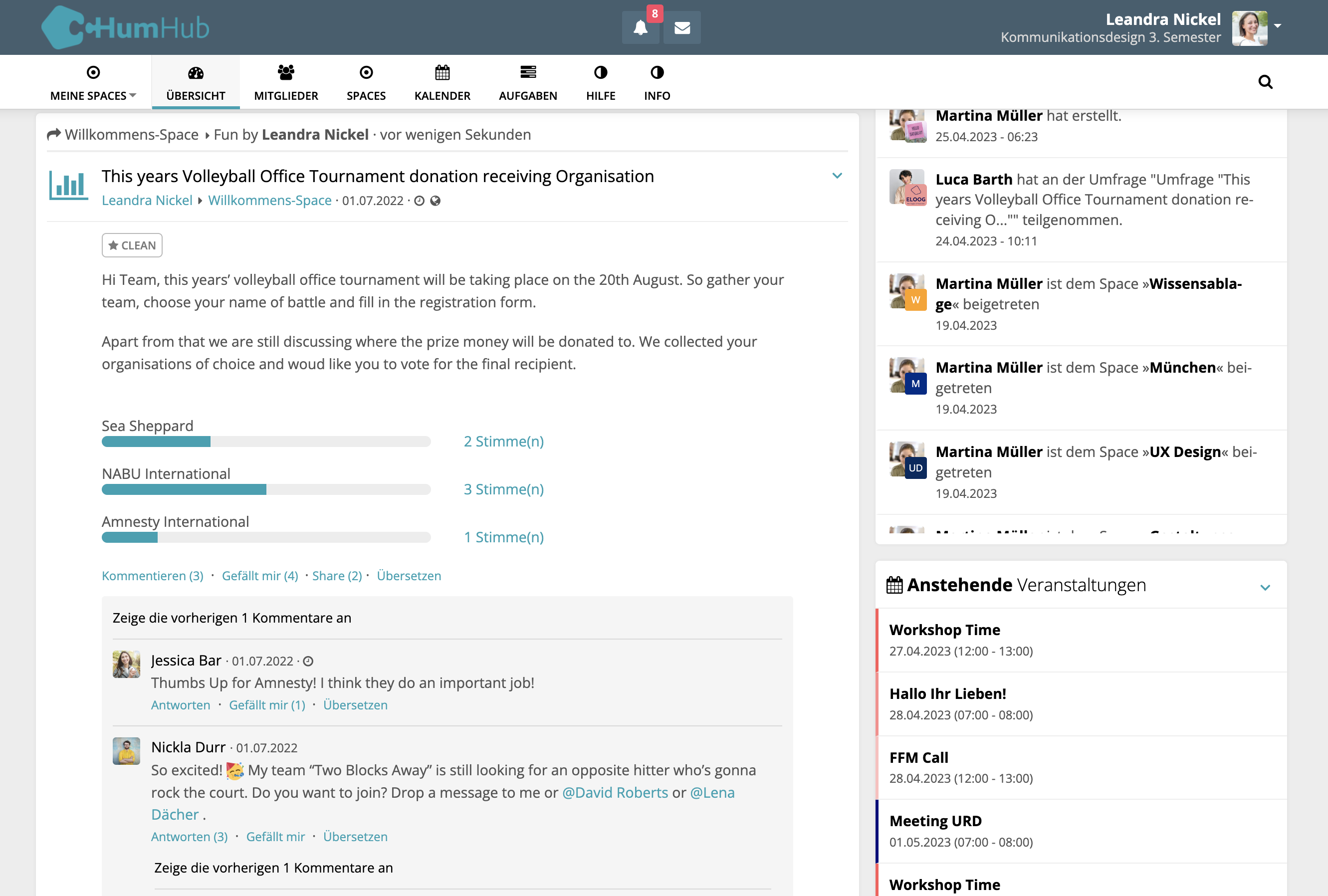Collapse the Anstehende Veranstaltungen panel
Screen dimensions: 1328x896
tap(1265, 587)
